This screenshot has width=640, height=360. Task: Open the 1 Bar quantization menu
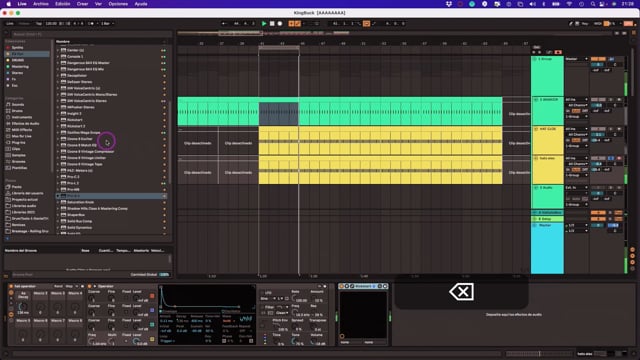(x=107, y=24)
